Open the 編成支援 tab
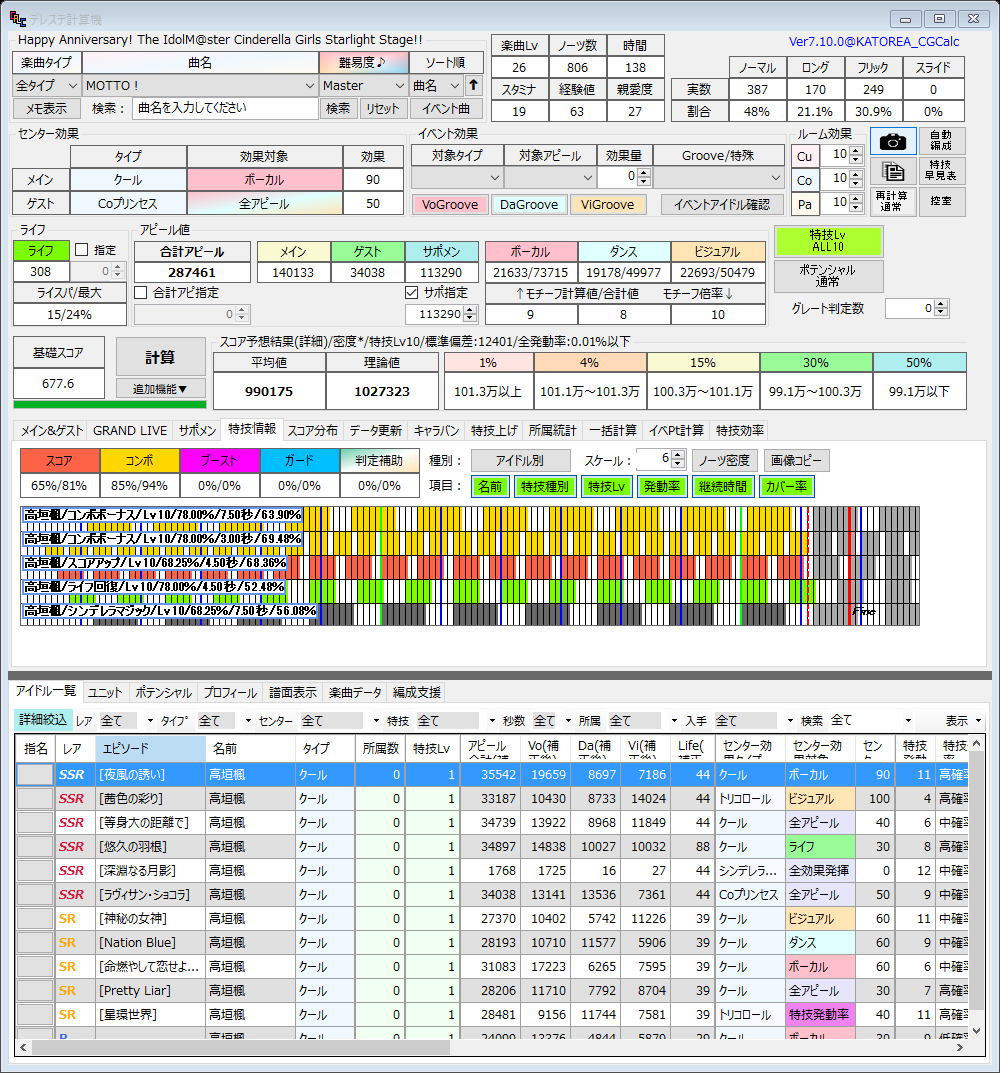 pyautogui.click(x=417, y=693)
